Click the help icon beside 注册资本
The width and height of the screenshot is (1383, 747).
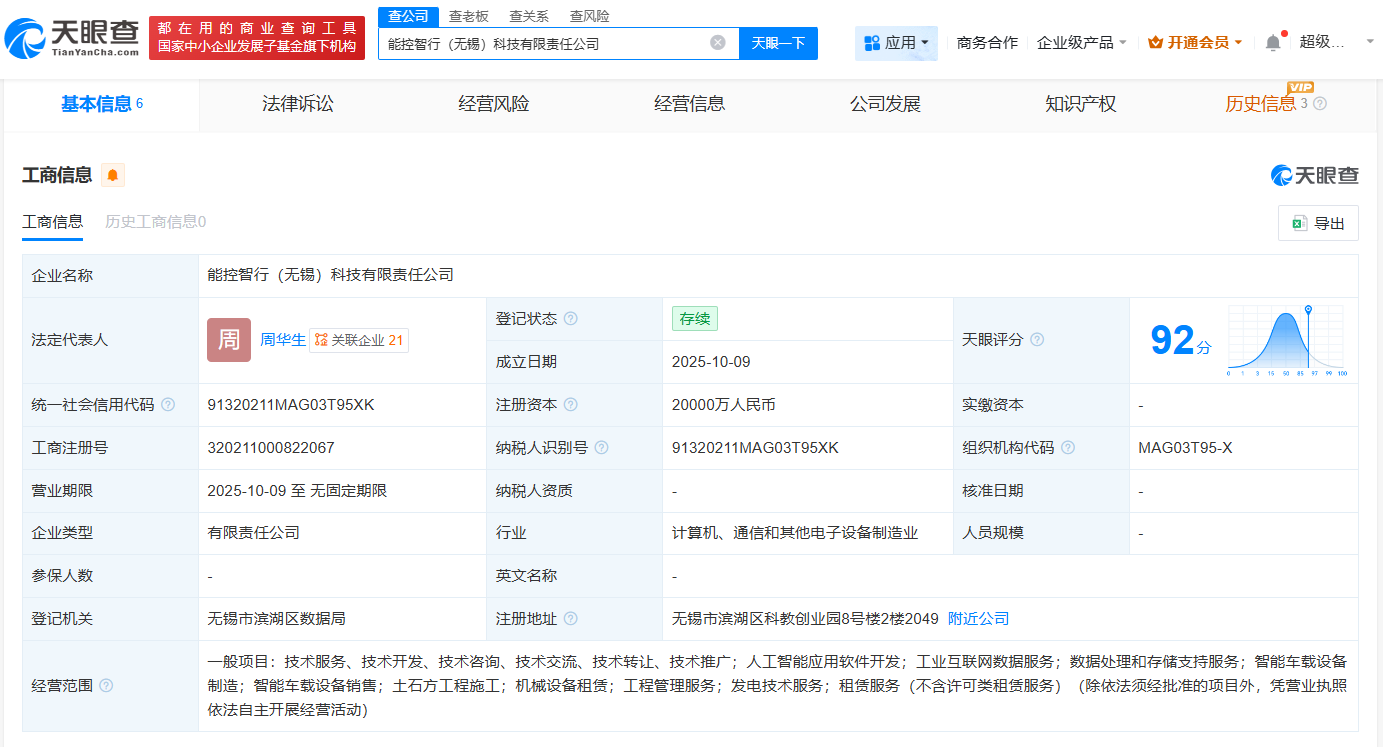click(570, 405)
